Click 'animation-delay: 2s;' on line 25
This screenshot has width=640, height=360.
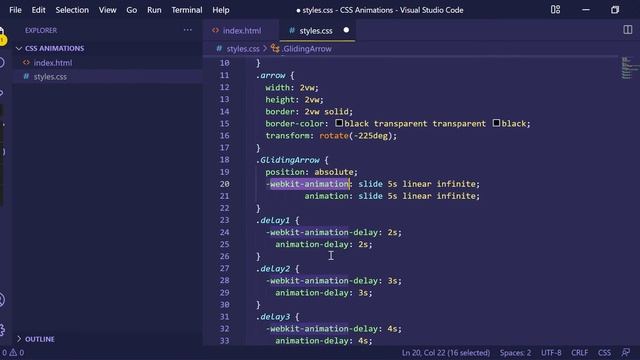click(x=324, y=244)
